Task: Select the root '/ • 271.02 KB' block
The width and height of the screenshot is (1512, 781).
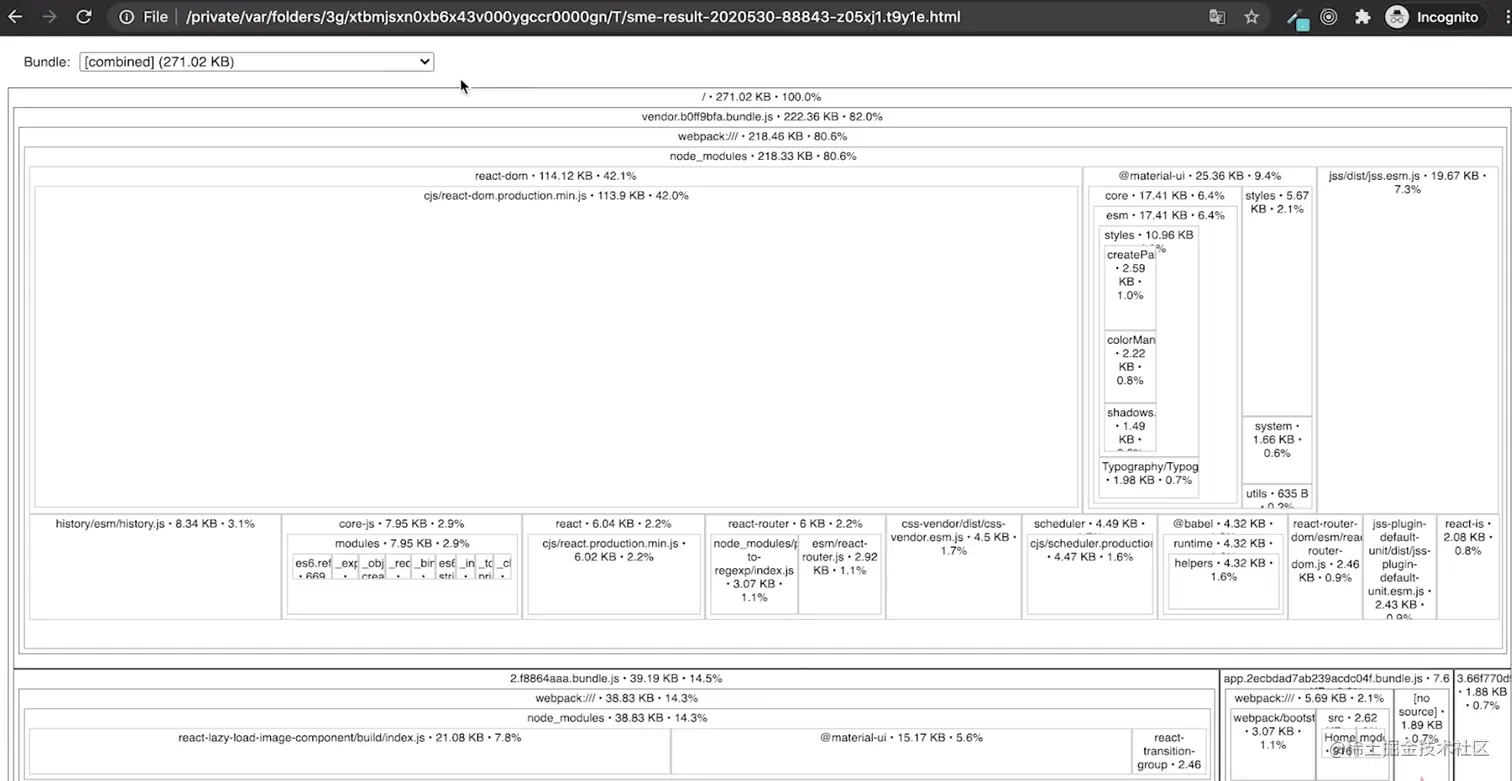Action: [761, 97]
